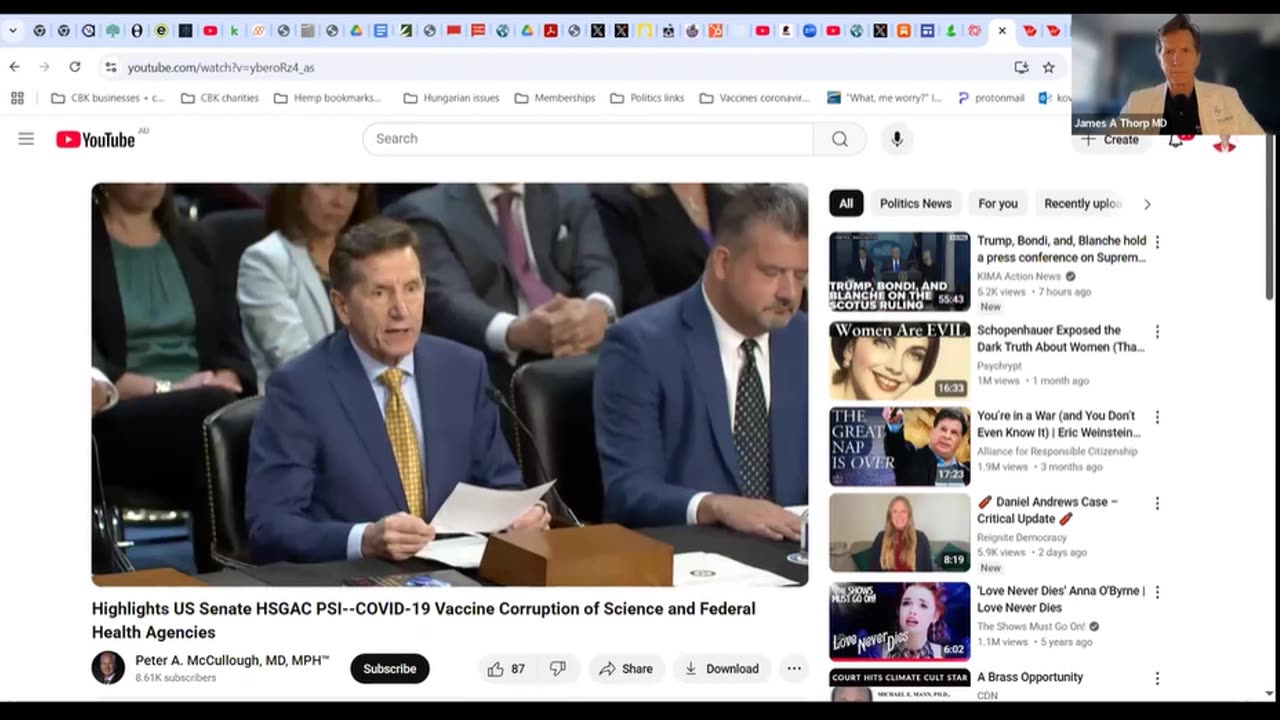
Task: Go to the YouTube home logo
Action: (x=95, y=140)
